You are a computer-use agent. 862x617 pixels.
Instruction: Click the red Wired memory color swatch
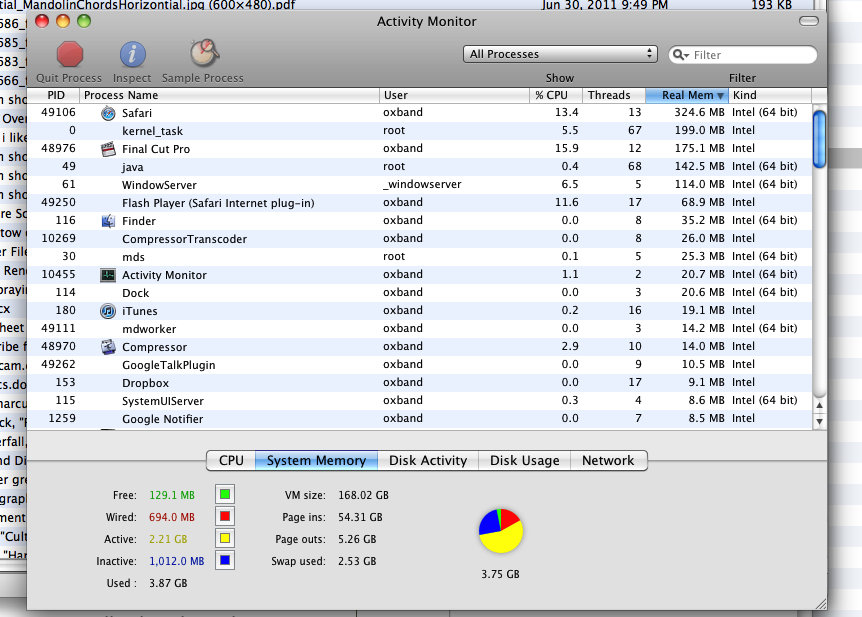(x=225, y=516)
